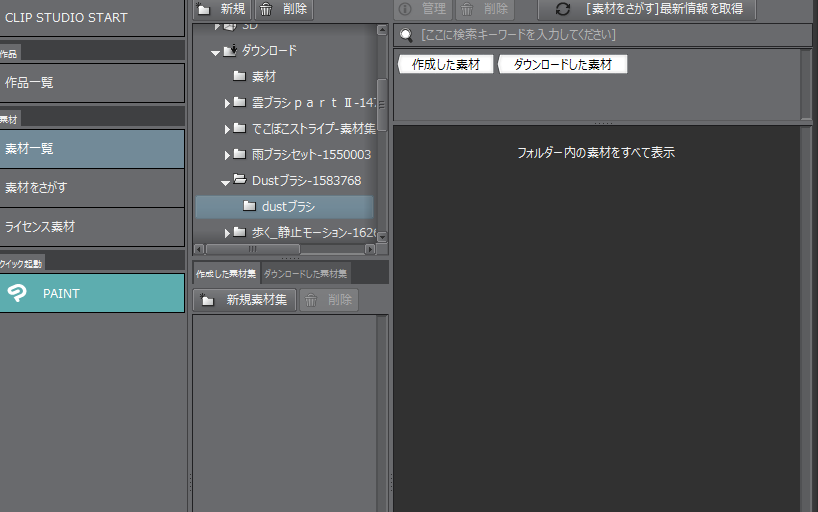Expand 雲ブラシpartⅡ folder
Image resolution: width=818 pixels, height=512 pixels.
227,103
